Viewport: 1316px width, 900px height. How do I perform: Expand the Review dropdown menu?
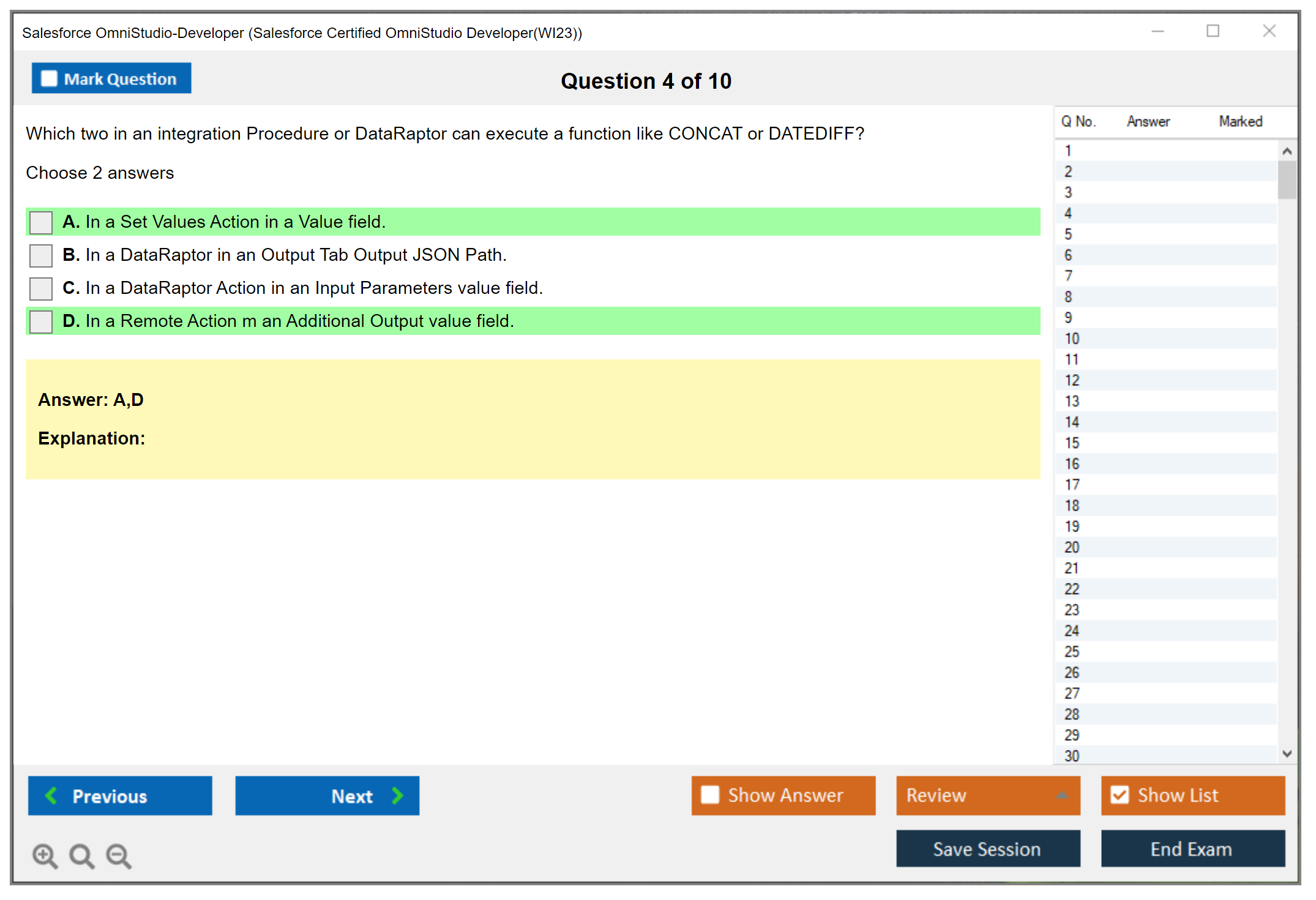[1062, 795]
